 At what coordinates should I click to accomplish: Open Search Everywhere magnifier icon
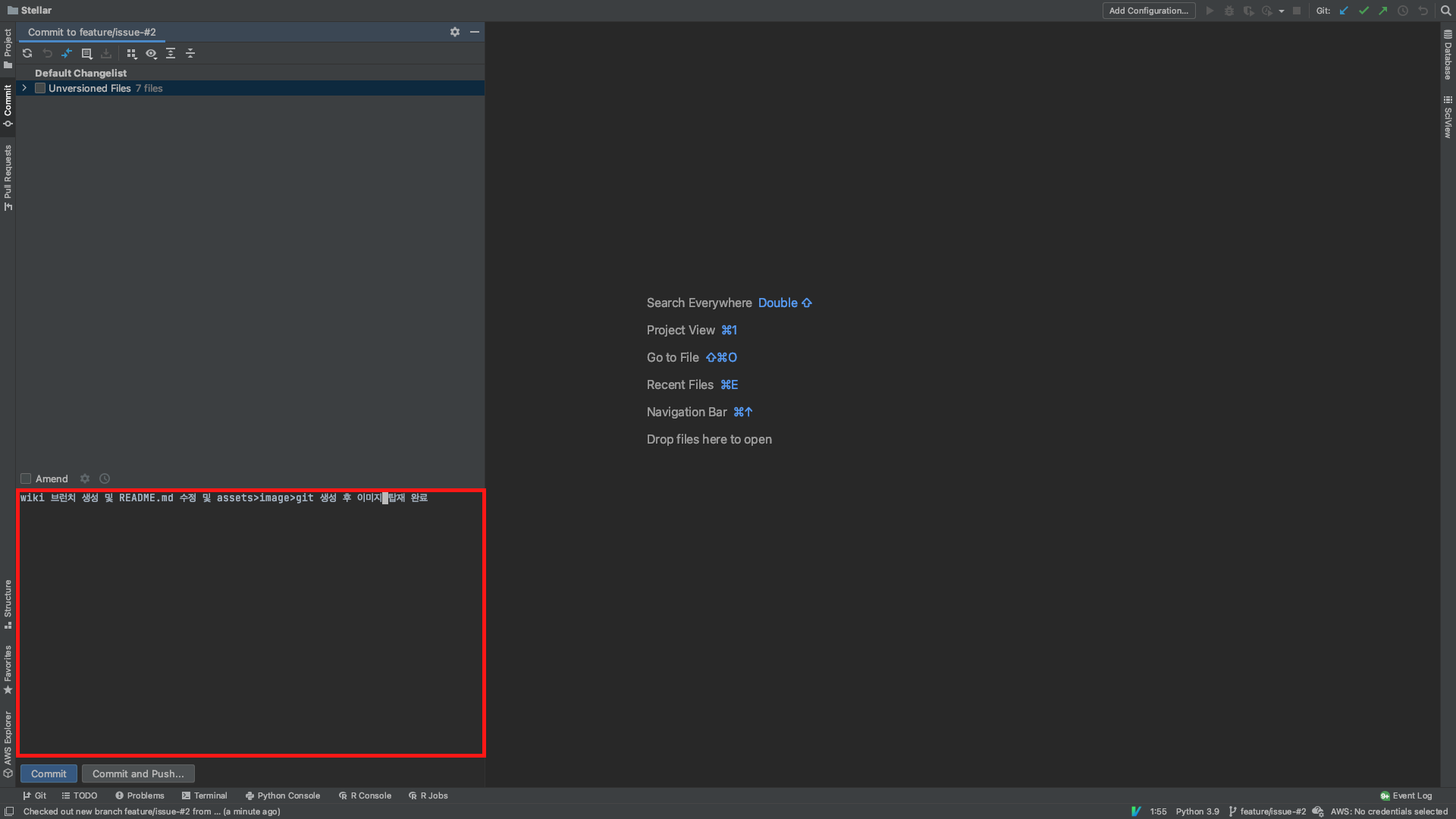pyautogui.click(x=1445, y=11)
